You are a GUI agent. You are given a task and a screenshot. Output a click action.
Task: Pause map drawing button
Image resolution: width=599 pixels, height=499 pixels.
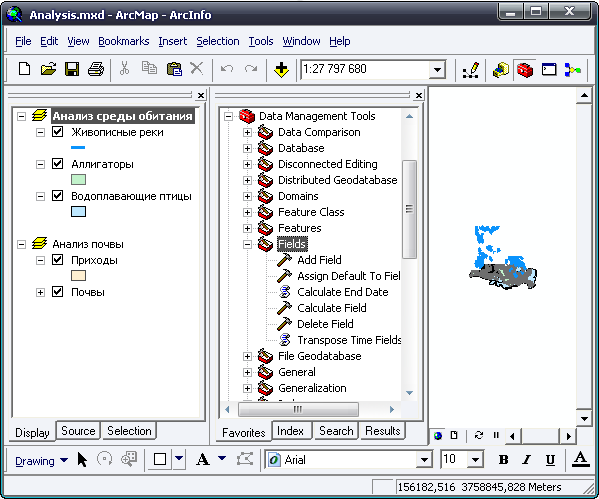pos(496,435)
